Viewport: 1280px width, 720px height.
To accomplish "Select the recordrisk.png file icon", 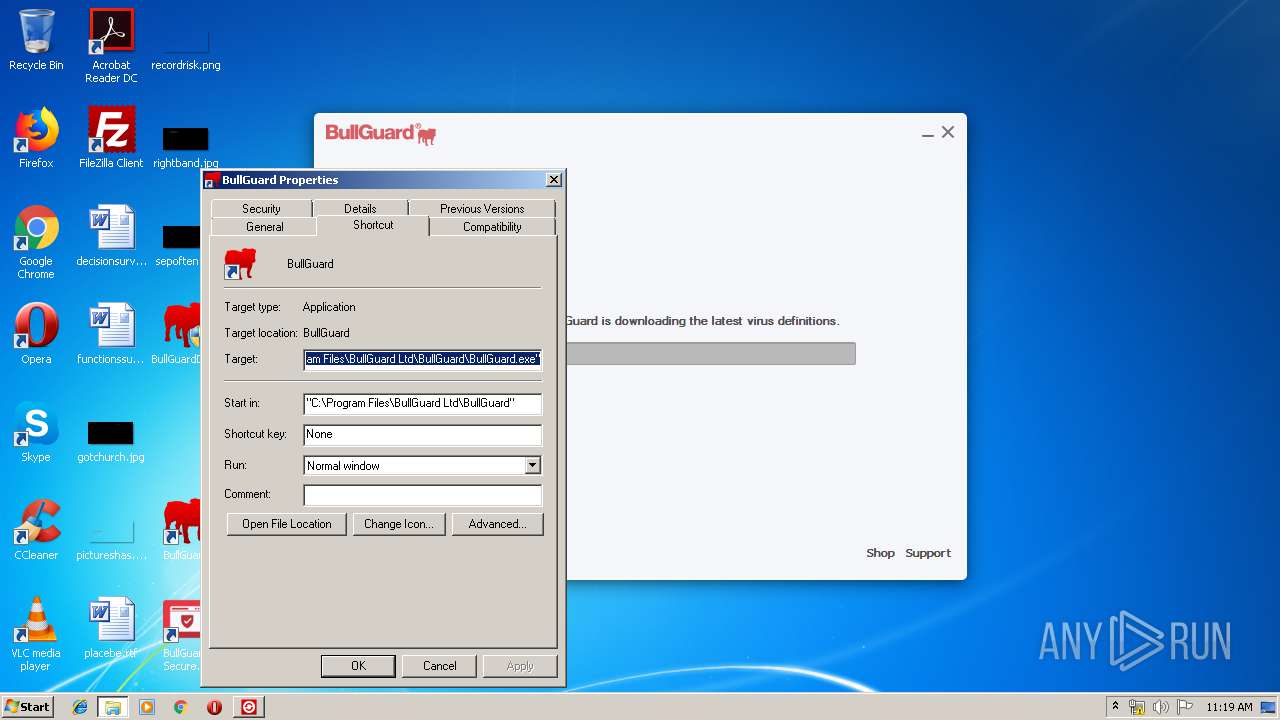I will (186, 46).
